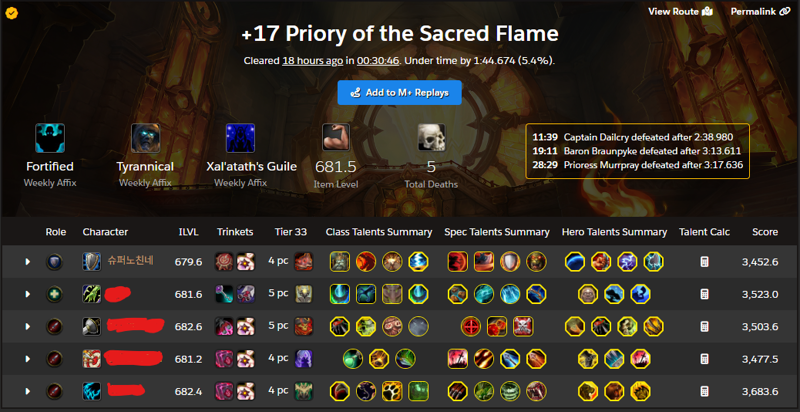Image resolution: width=800 pixels, height=412 pixels.
Task: Click the Fortified affix icon
Action: [50, 138]
